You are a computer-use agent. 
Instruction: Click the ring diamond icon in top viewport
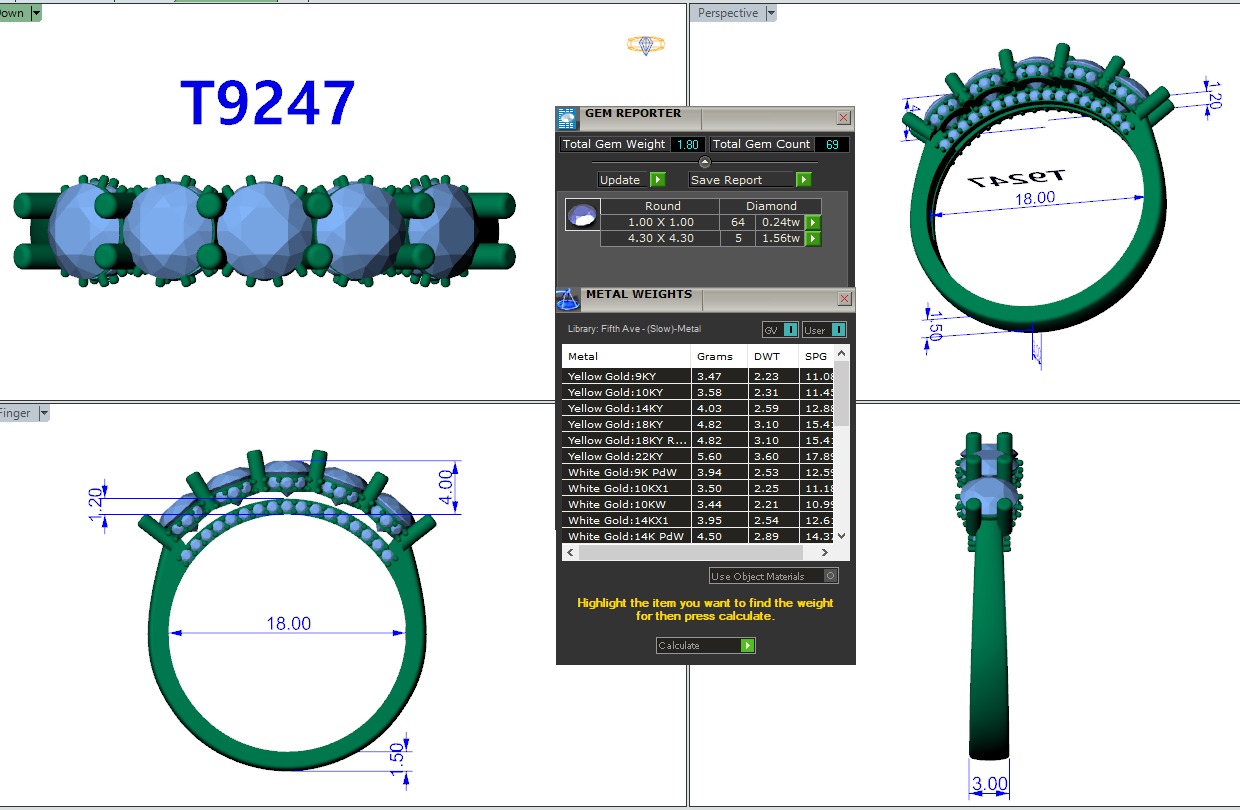click(645, 44)
